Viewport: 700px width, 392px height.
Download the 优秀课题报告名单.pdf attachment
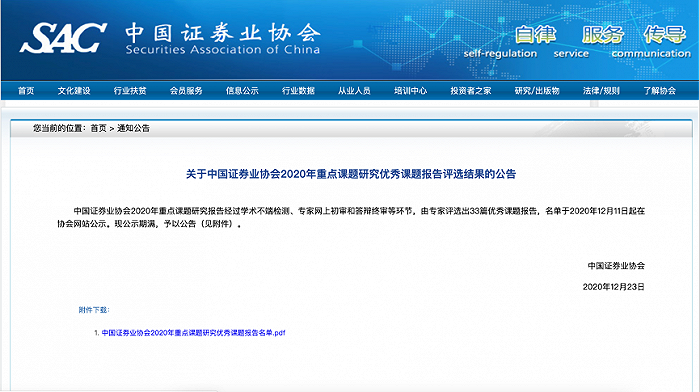pyautogui.click(x=193, y=333)
